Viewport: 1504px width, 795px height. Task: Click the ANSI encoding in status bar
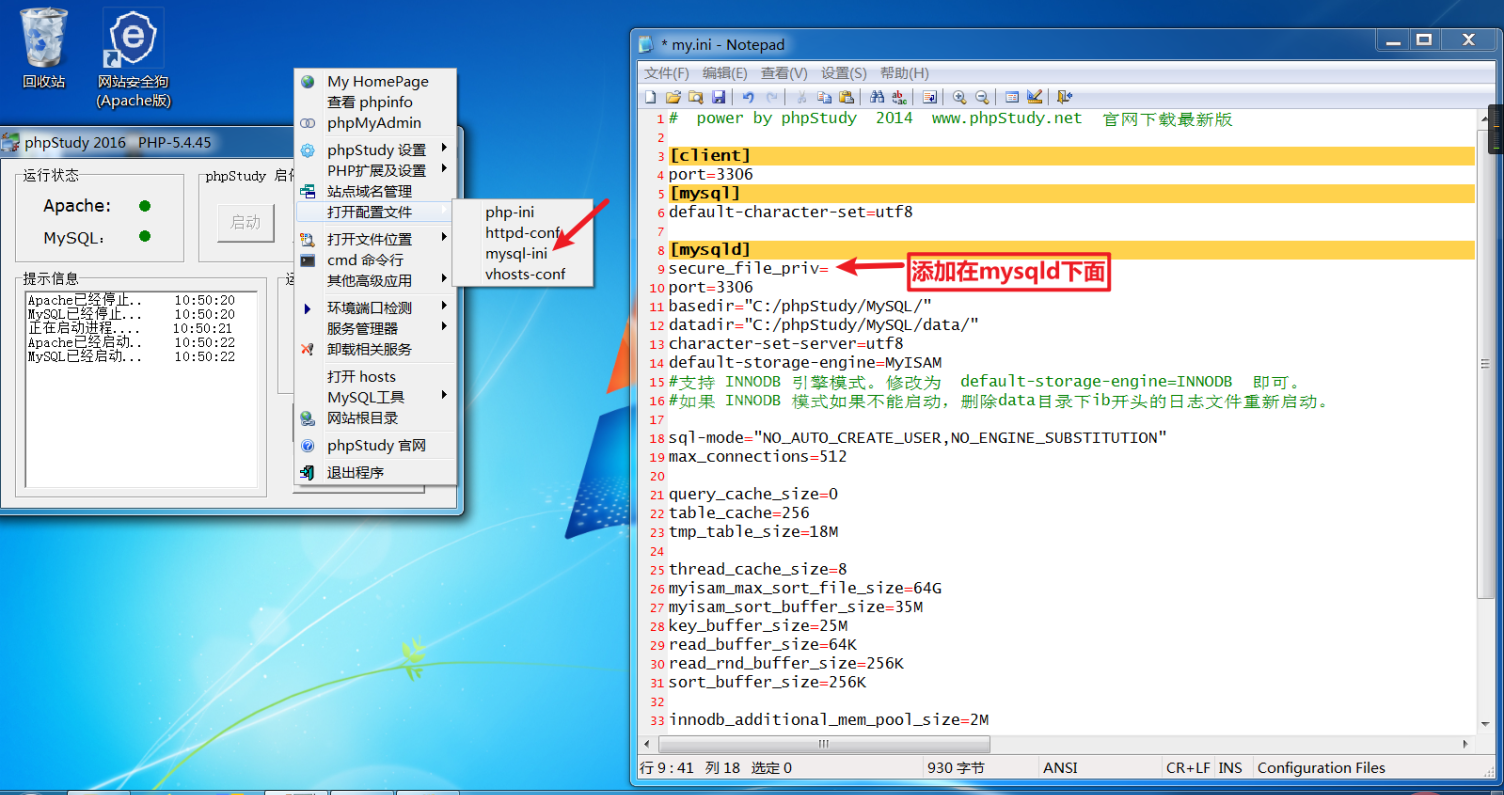pyautogui.click(x=1060, y=768)
